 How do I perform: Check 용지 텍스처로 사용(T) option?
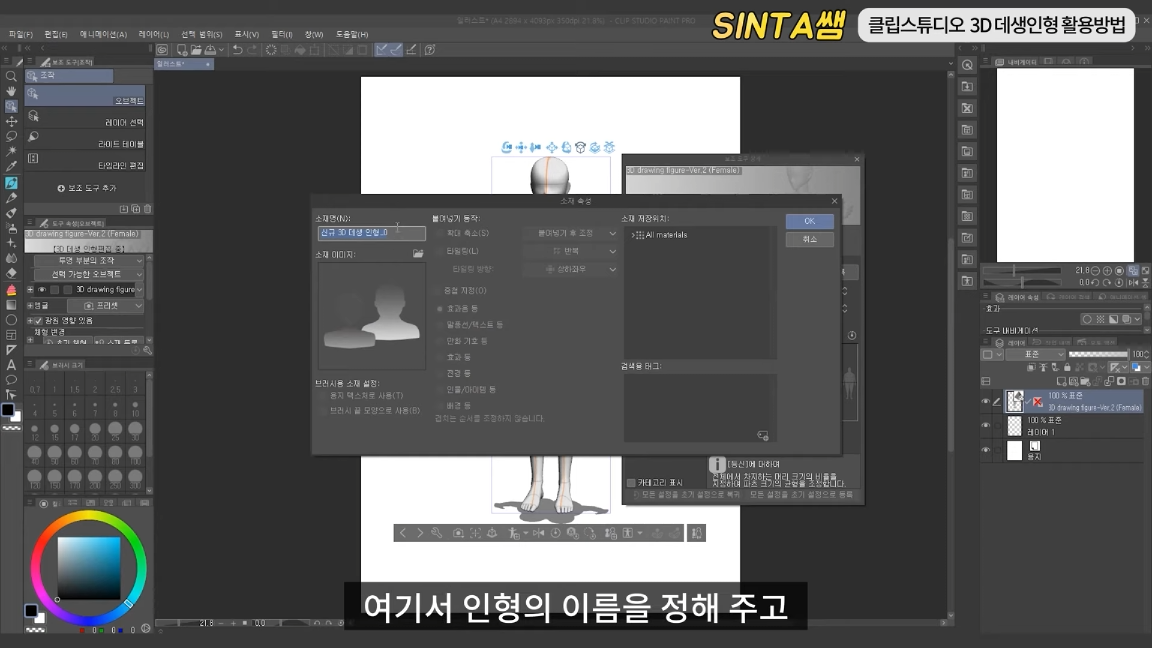point(323,396)
